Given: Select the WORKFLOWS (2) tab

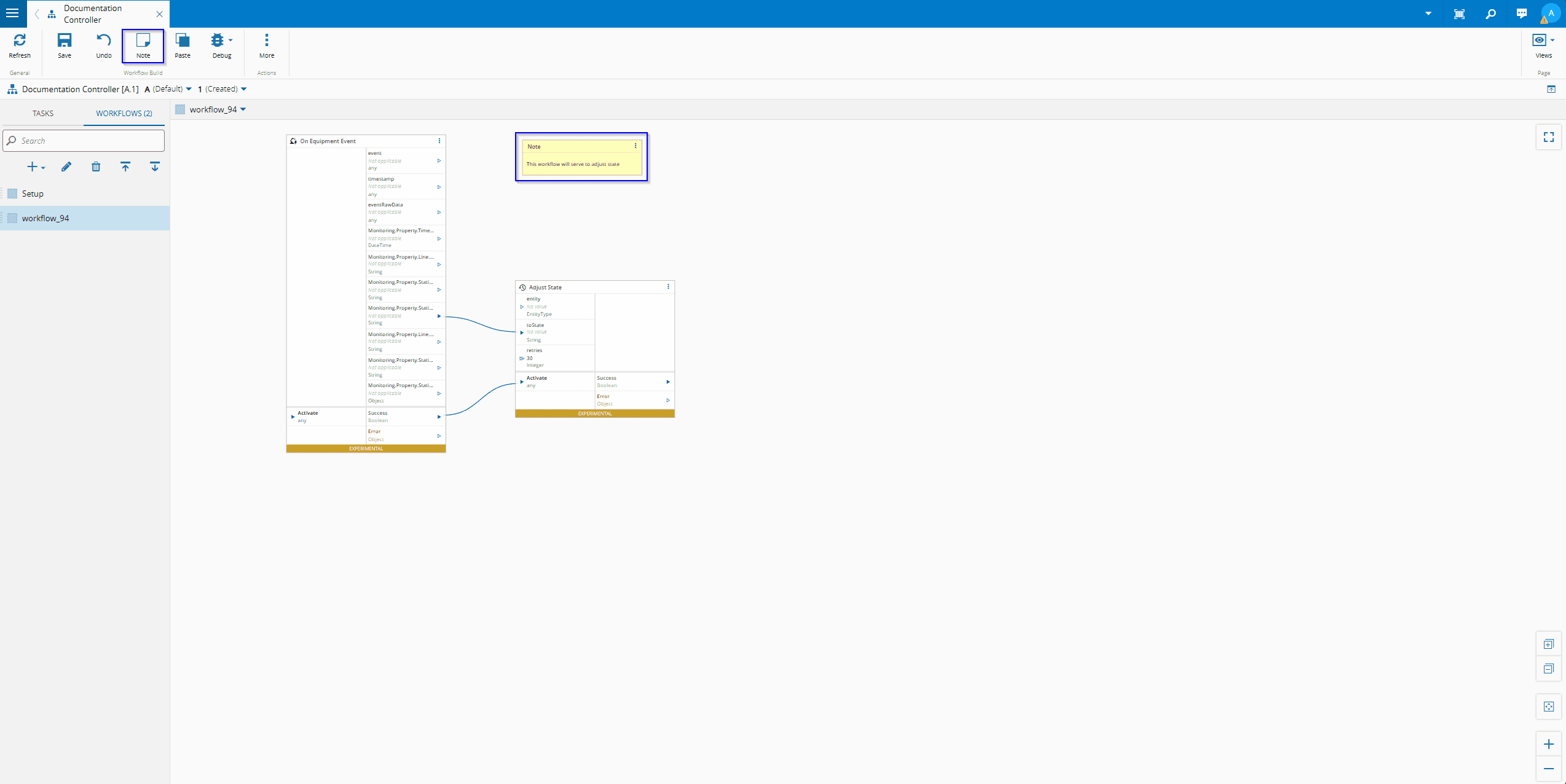Looking at the screenshot, I should (x=124, y=114).
